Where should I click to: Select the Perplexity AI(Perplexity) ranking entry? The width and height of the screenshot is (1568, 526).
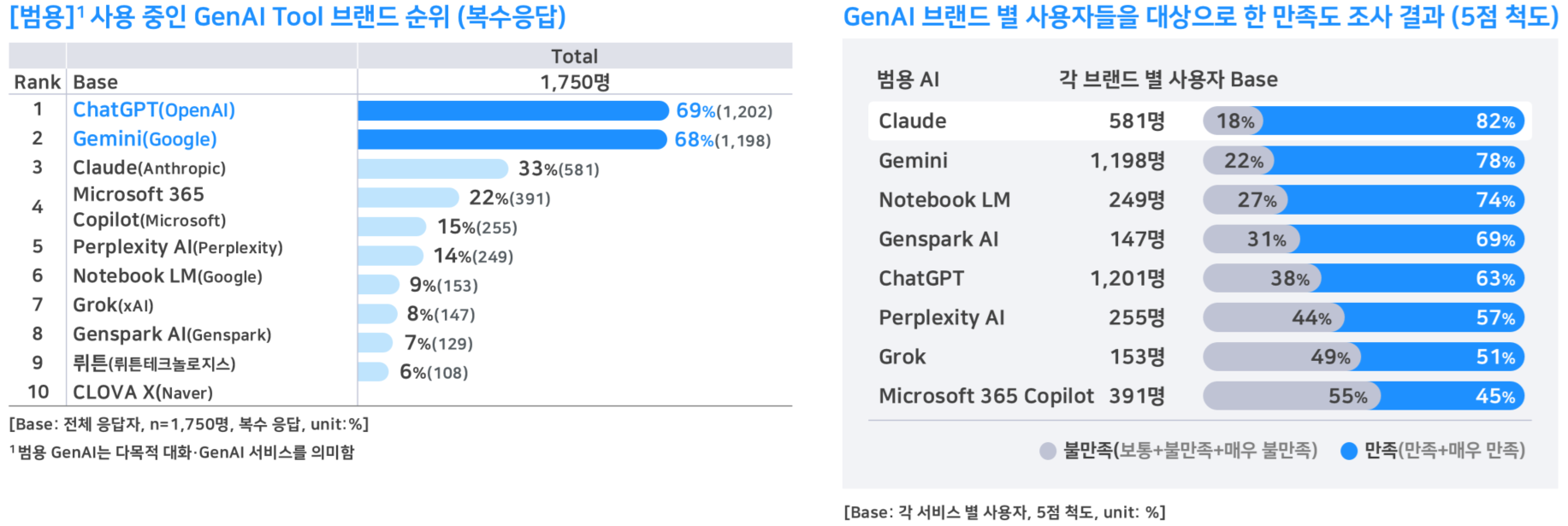(x=178, y=247)
